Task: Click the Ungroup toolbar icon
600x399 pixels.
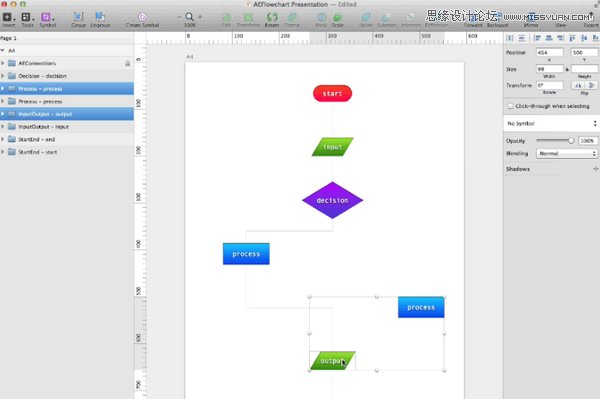Action: coord(100,17)
